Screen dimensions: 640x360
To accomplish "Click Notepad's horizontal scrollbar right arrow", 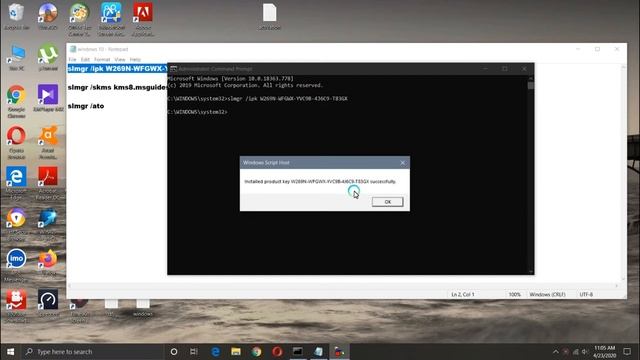I will coord(616,286).
